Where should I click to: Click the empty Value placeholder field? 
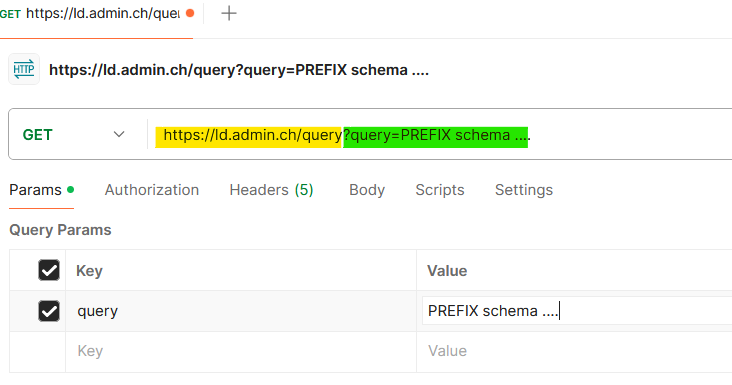(574, 351)
